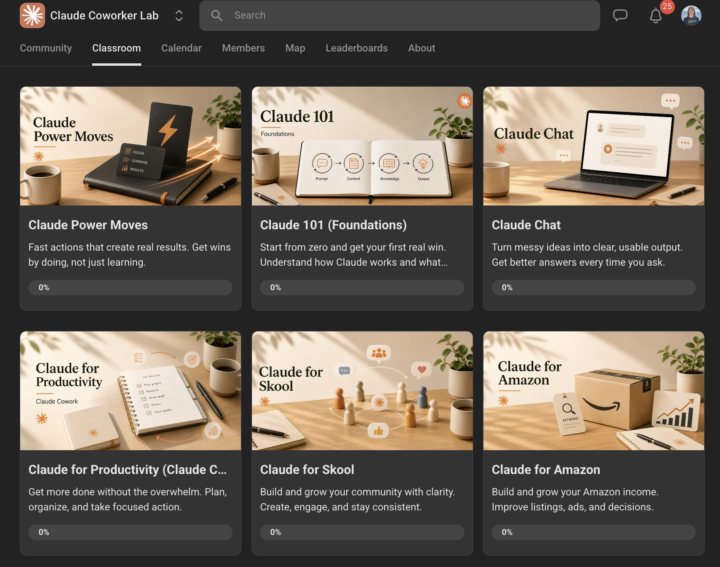
Task: Go to the Members tab
Action: point(243,48)
